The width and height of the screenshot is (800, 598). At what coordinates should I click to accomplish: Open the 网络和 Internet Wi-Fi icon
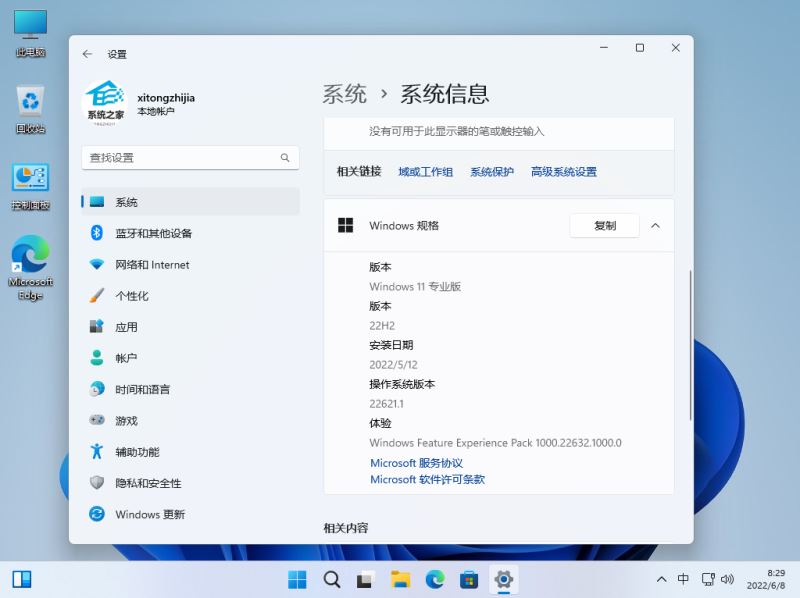pyautogui.click(x=97, y=264)
